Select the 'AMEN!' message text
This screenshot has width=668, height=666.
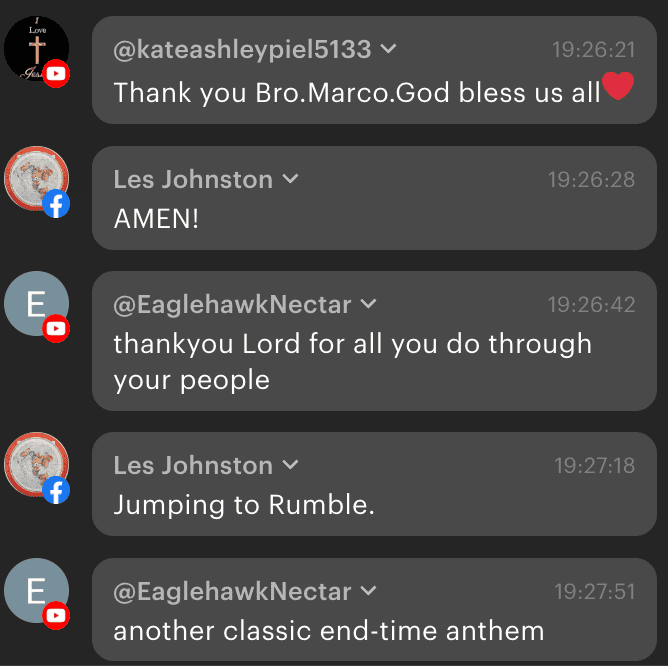[x=156, y=219]
